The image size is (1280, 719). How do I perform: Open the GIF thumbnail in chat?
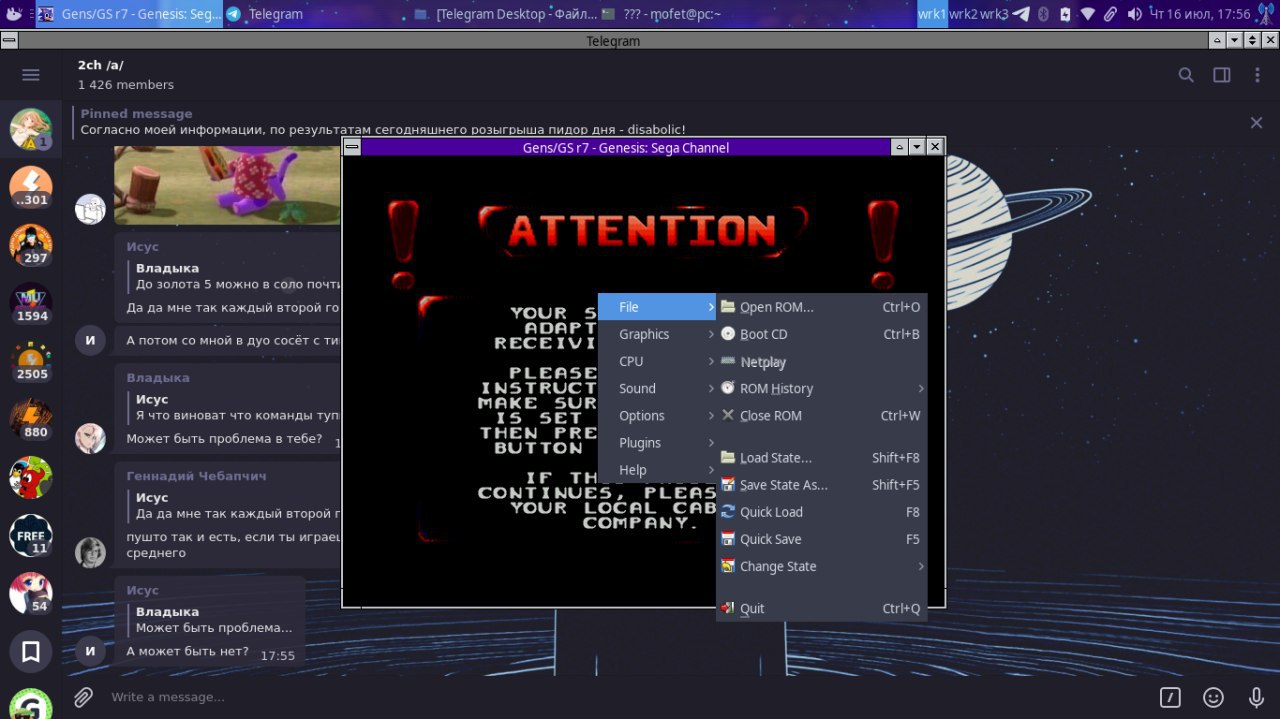227,186
